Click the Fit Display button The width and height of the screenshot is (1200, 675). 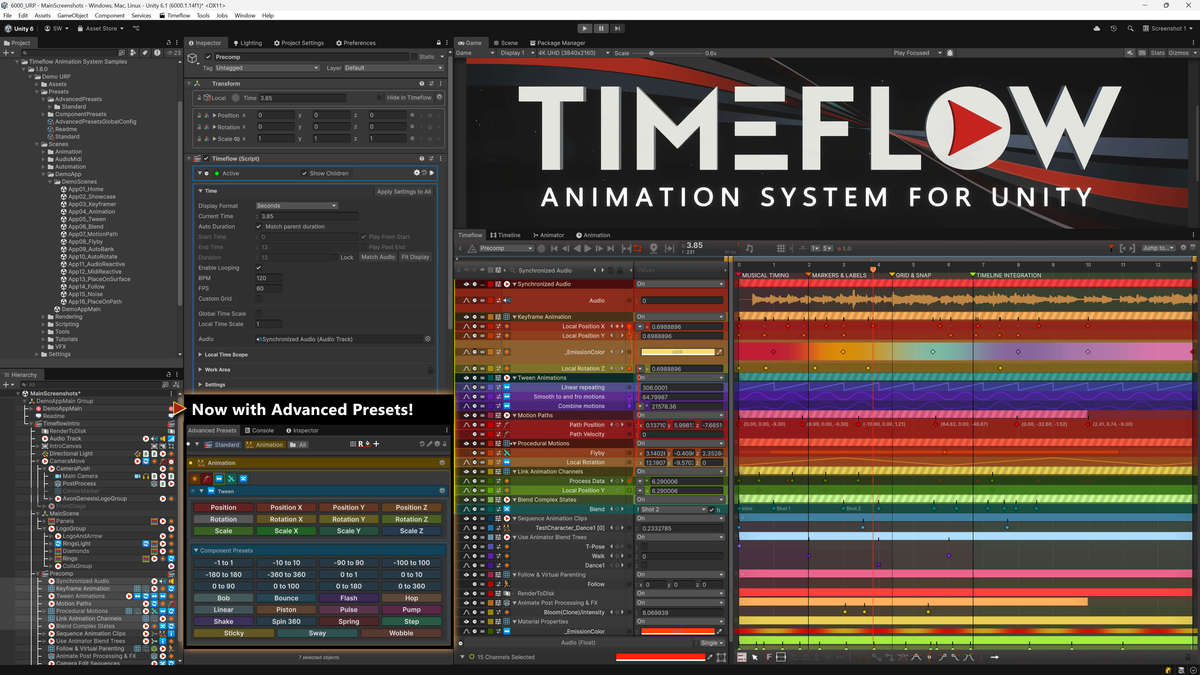[x=416, y=257]
